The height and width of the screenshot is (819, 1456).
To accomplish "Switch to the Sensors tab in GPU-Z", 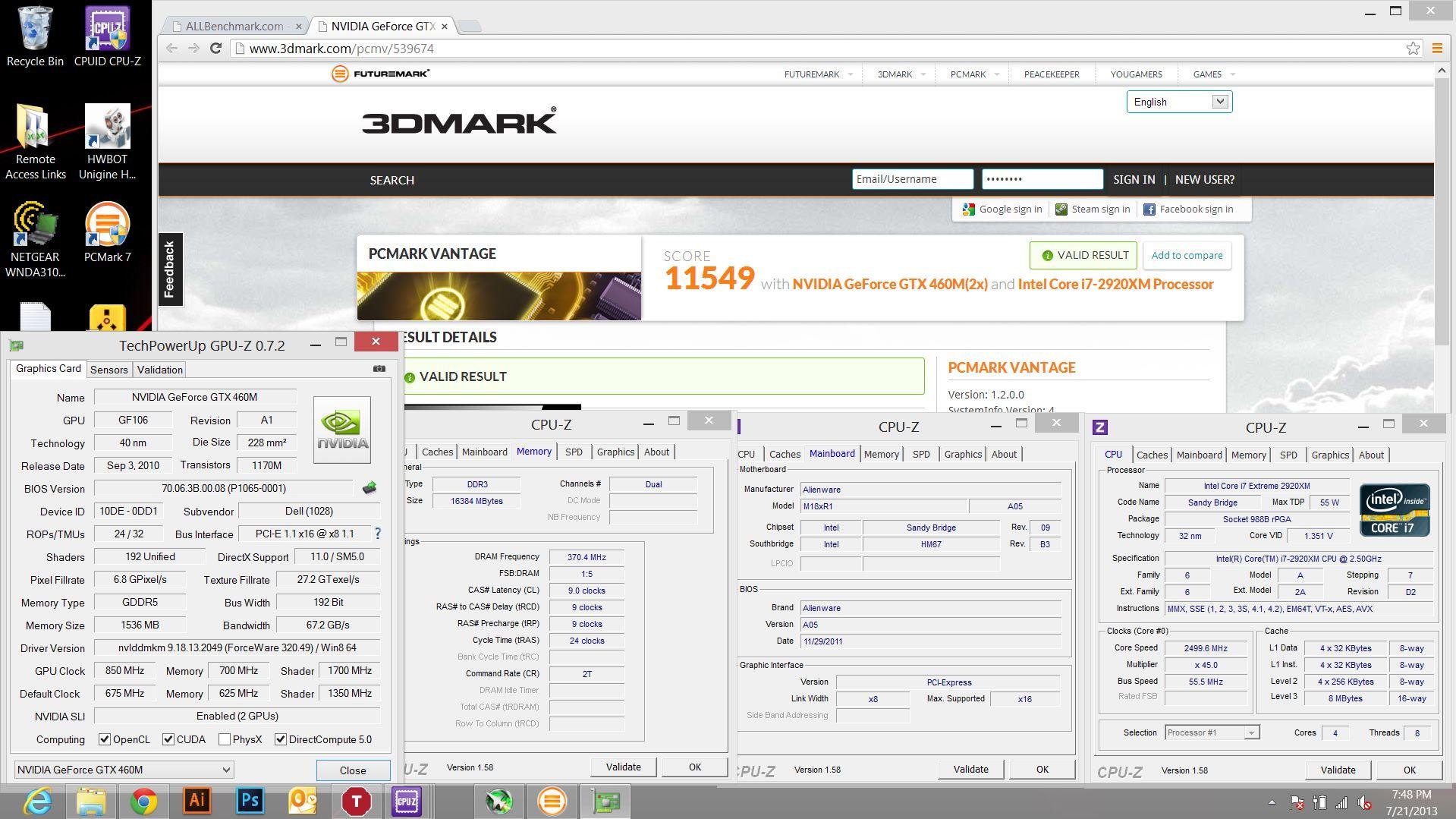I will pyautogui.click(x=108, y=370).
